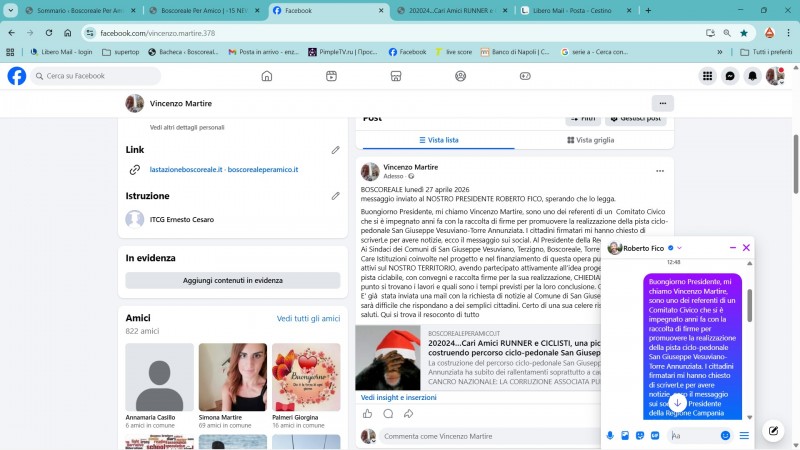Image resolution: width=800 pixels, height=450 pixels.
Task: Reload the page
Action: (x=48, y=33)
